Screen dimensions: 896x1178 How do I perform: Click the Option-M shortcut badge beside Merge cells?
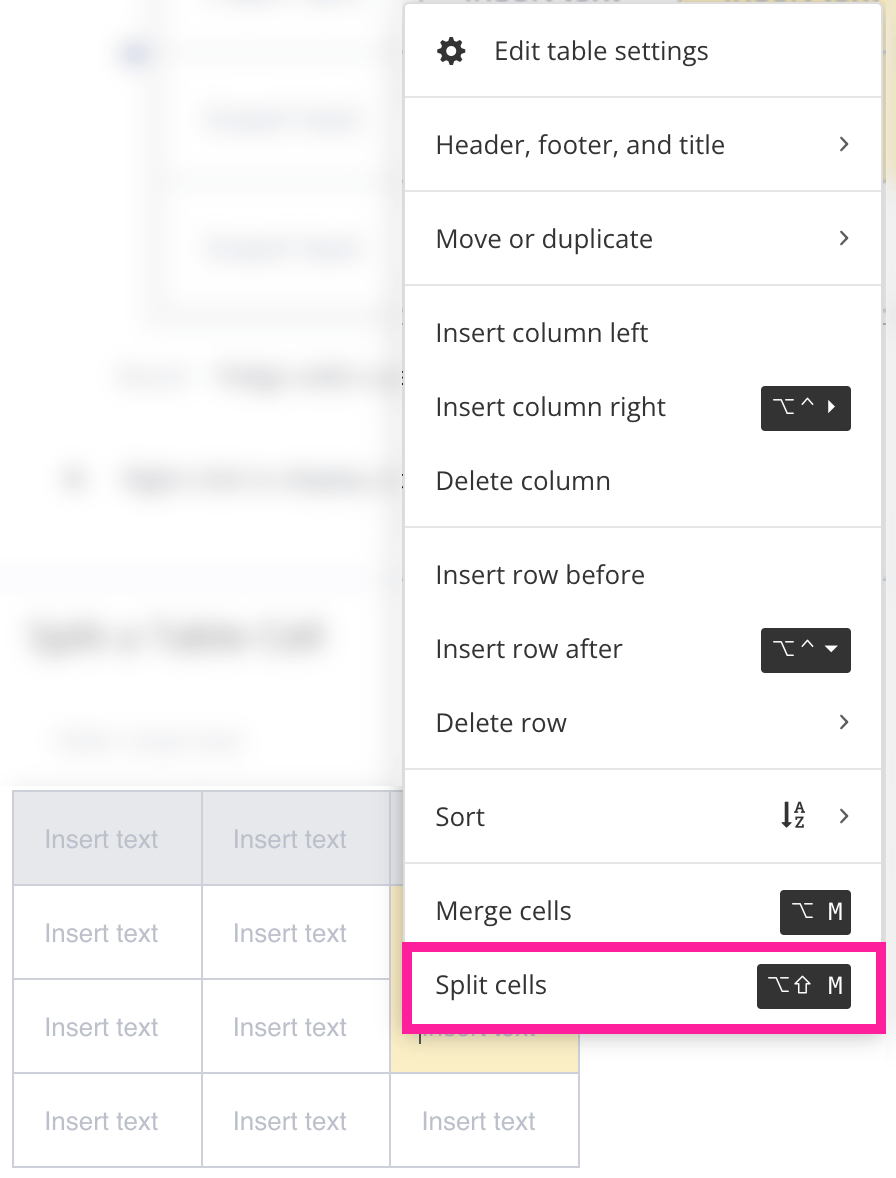click(815, 912)
